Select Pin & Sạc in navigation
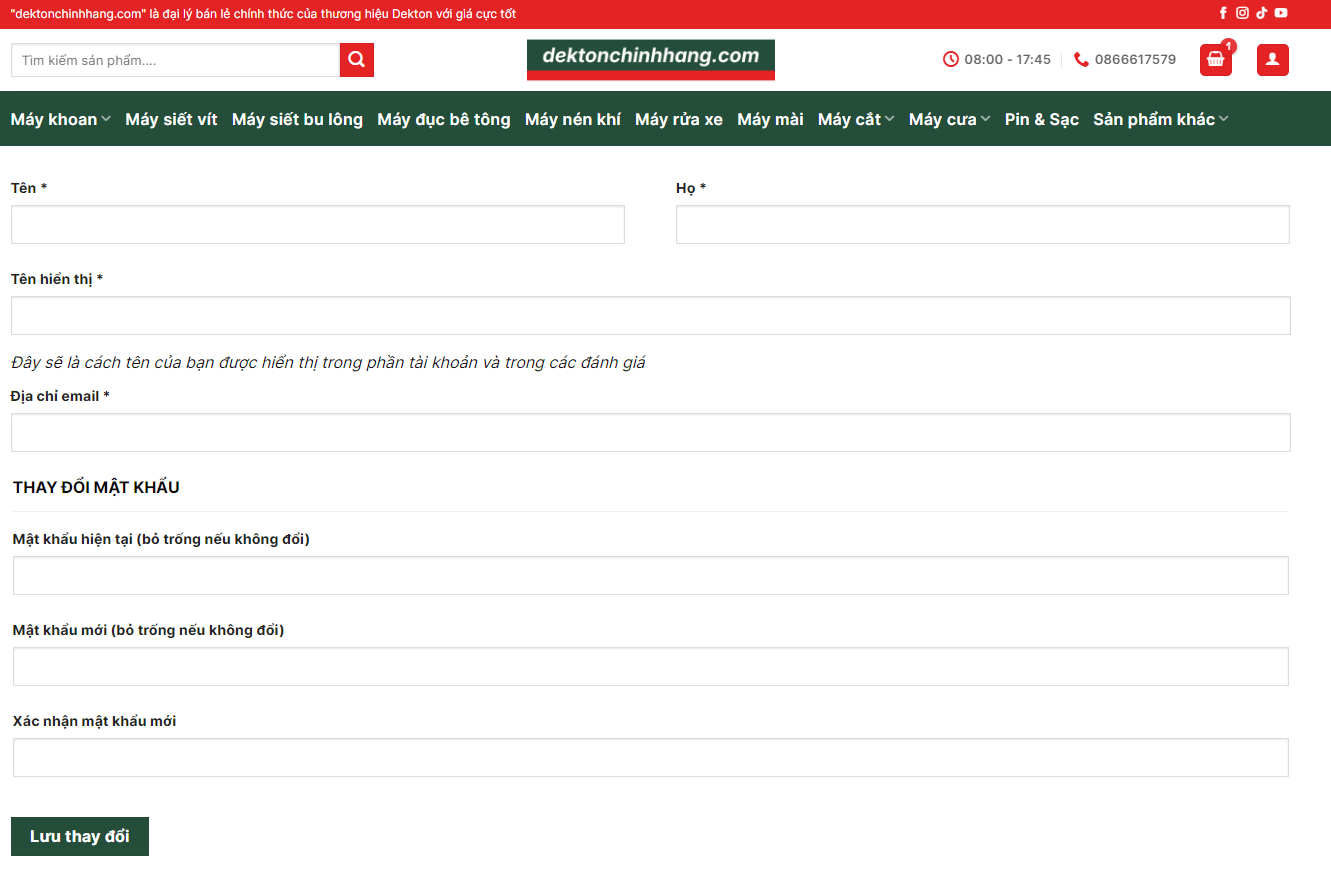This screenshot has height=881, width=1331. click(x=1041, y=120)
